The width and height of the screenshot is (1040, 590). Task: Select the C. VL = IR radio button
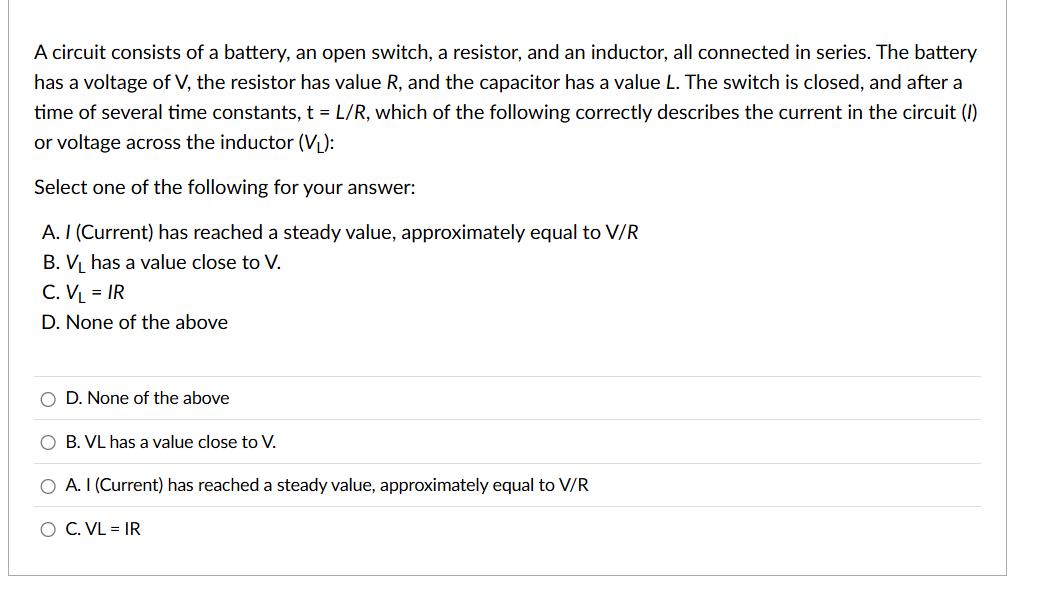48,530
